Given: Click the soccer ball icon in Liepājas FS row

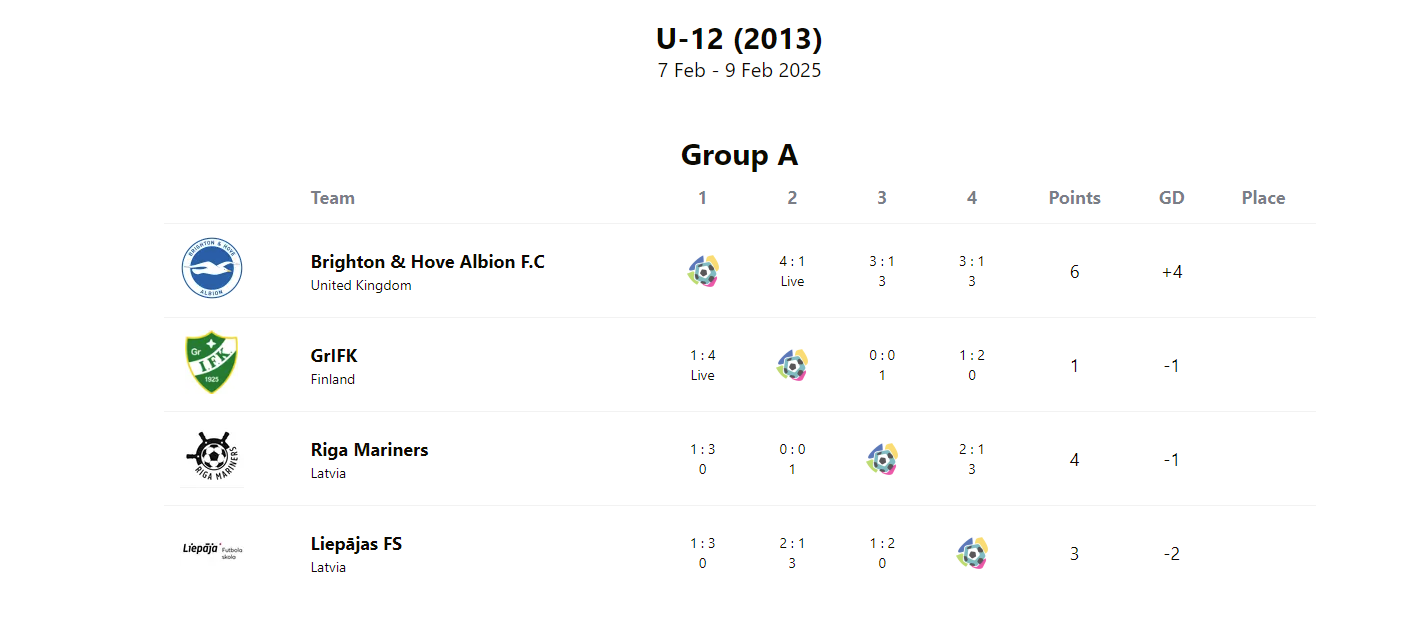Looking at the screenshot, I should tap(972, 553).
